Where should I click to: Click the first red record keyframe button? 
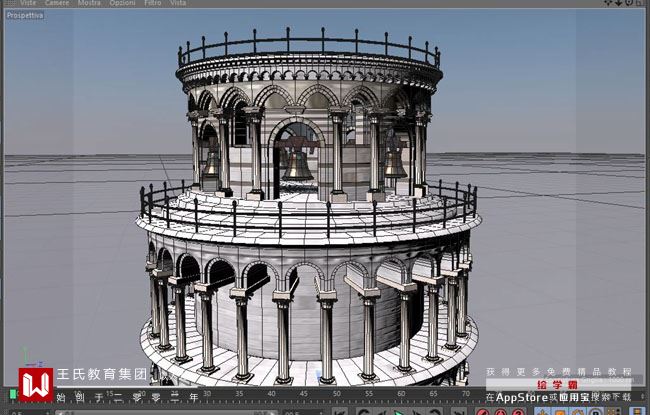tap(483, 412)
